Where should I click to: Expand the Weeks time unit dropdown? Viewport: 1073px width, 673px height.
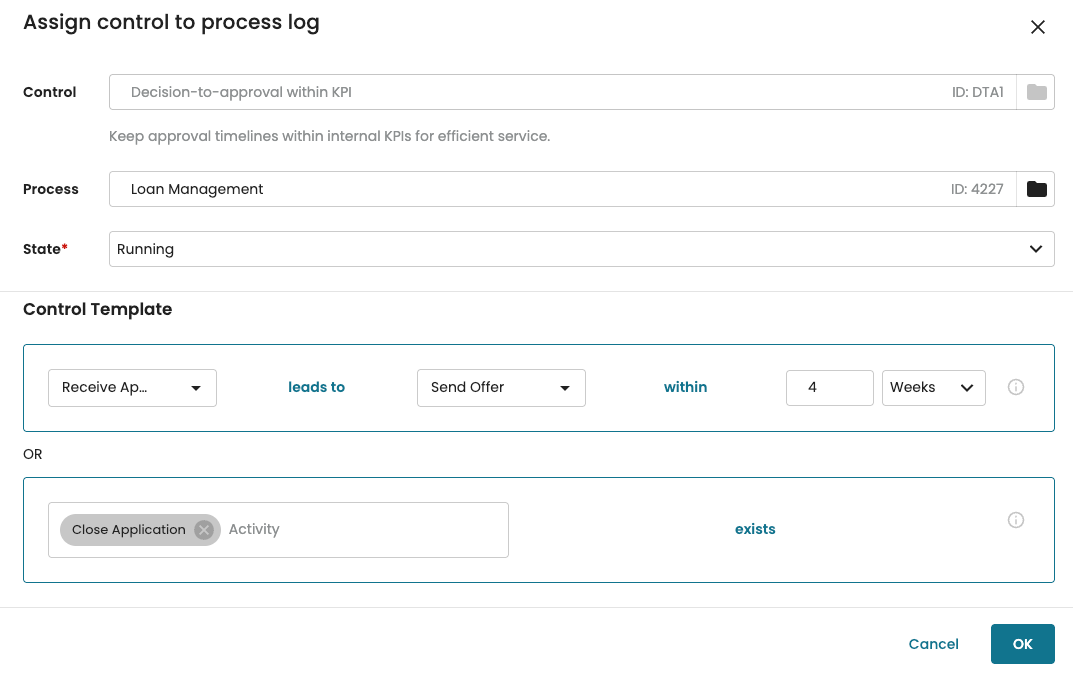933,387
